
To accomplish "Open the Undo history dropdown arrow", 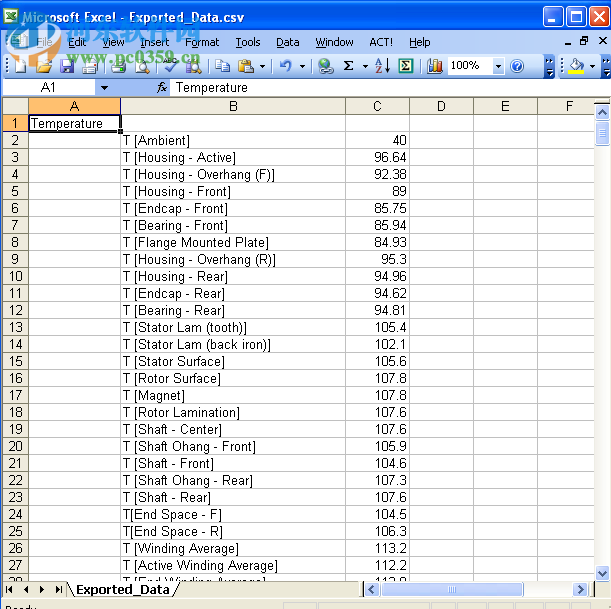I will 302,67.
